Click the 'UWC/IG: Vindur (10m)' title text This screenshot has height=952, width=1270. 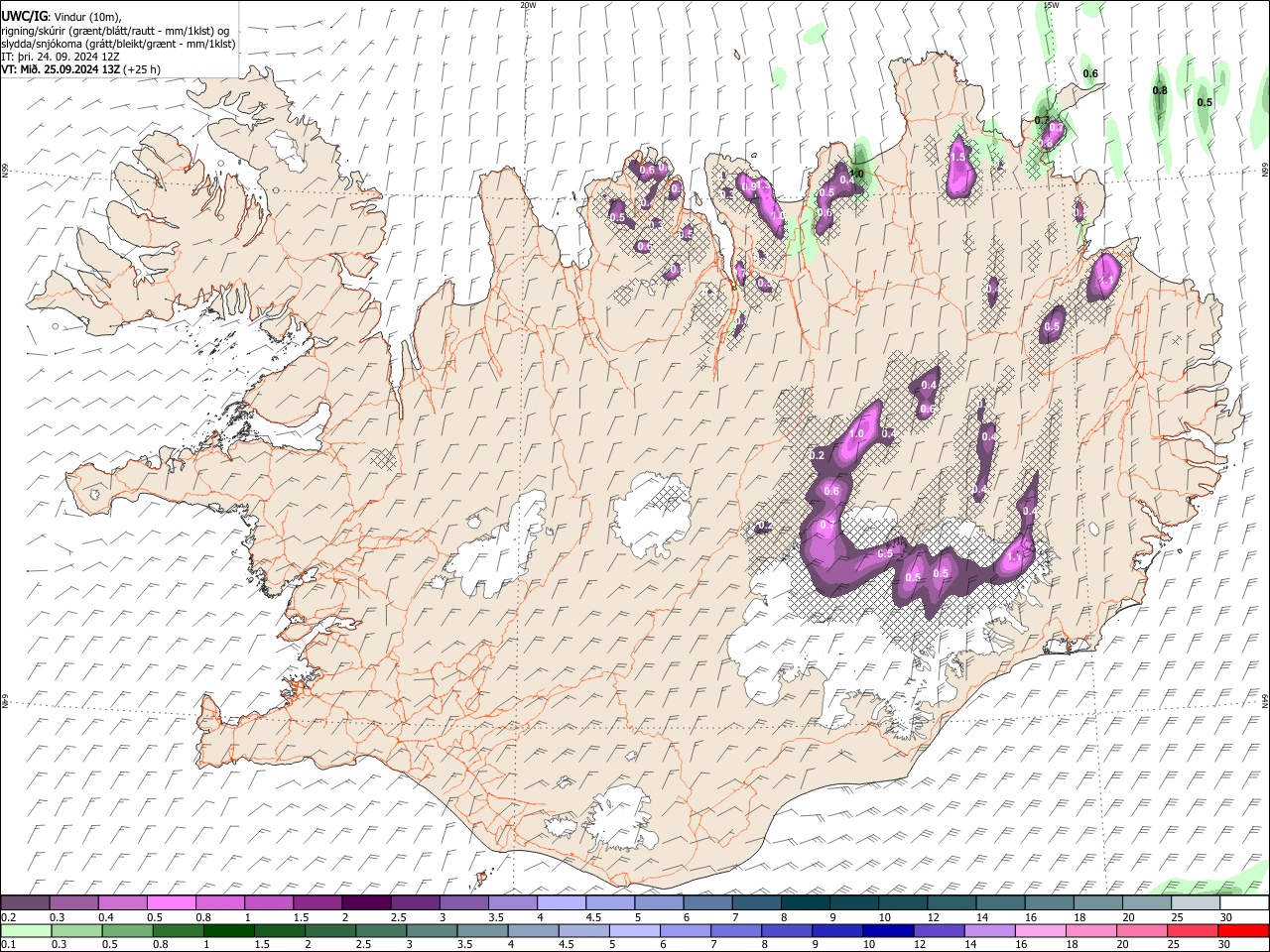[x=62, y=17]
